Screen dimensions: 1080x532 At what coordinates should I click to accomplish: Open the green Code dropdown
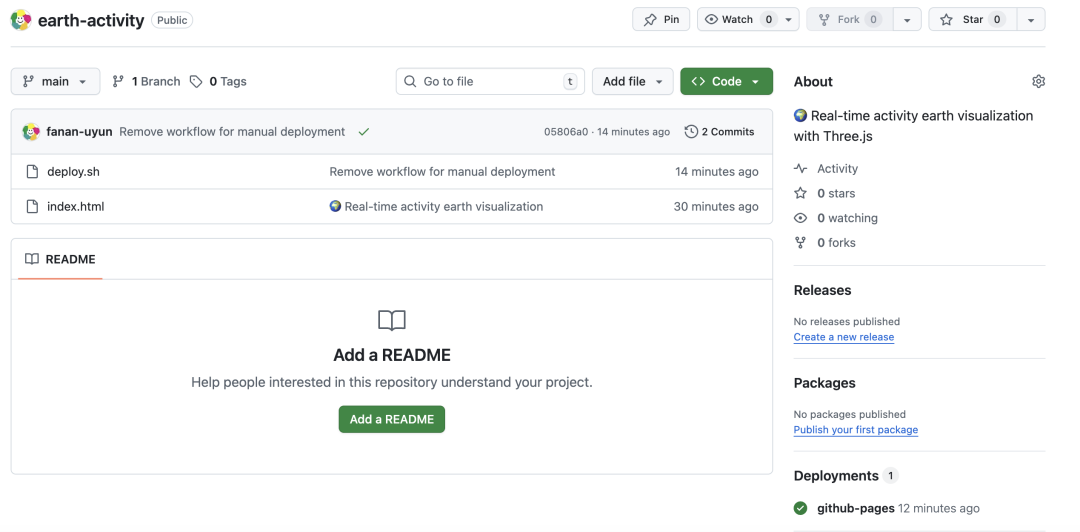point(726,81)
